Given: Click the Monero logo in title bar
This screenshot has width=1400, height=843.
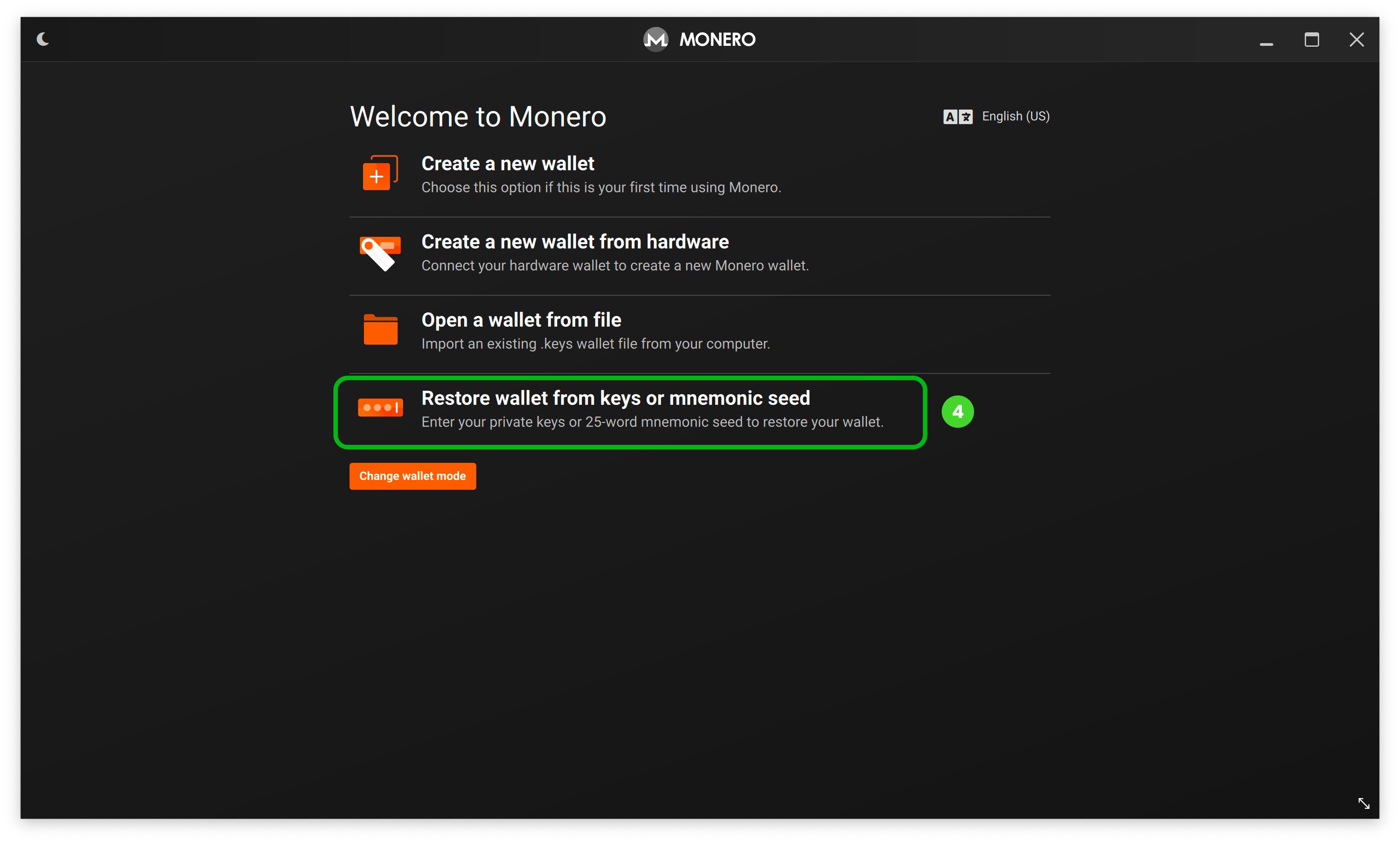Looking at the screenshot, I should coord(656,39).
